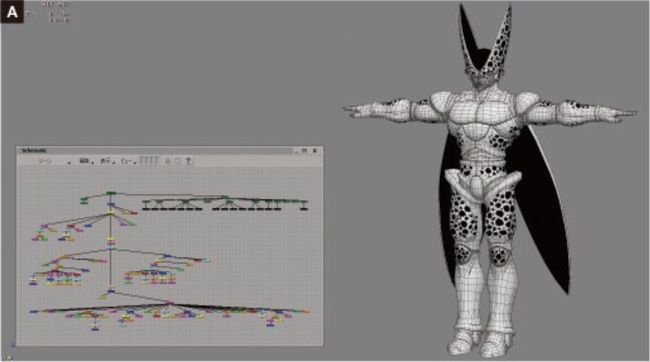Close the Schematic window
This screenshot has height=362, width=650.
(315, 151)
